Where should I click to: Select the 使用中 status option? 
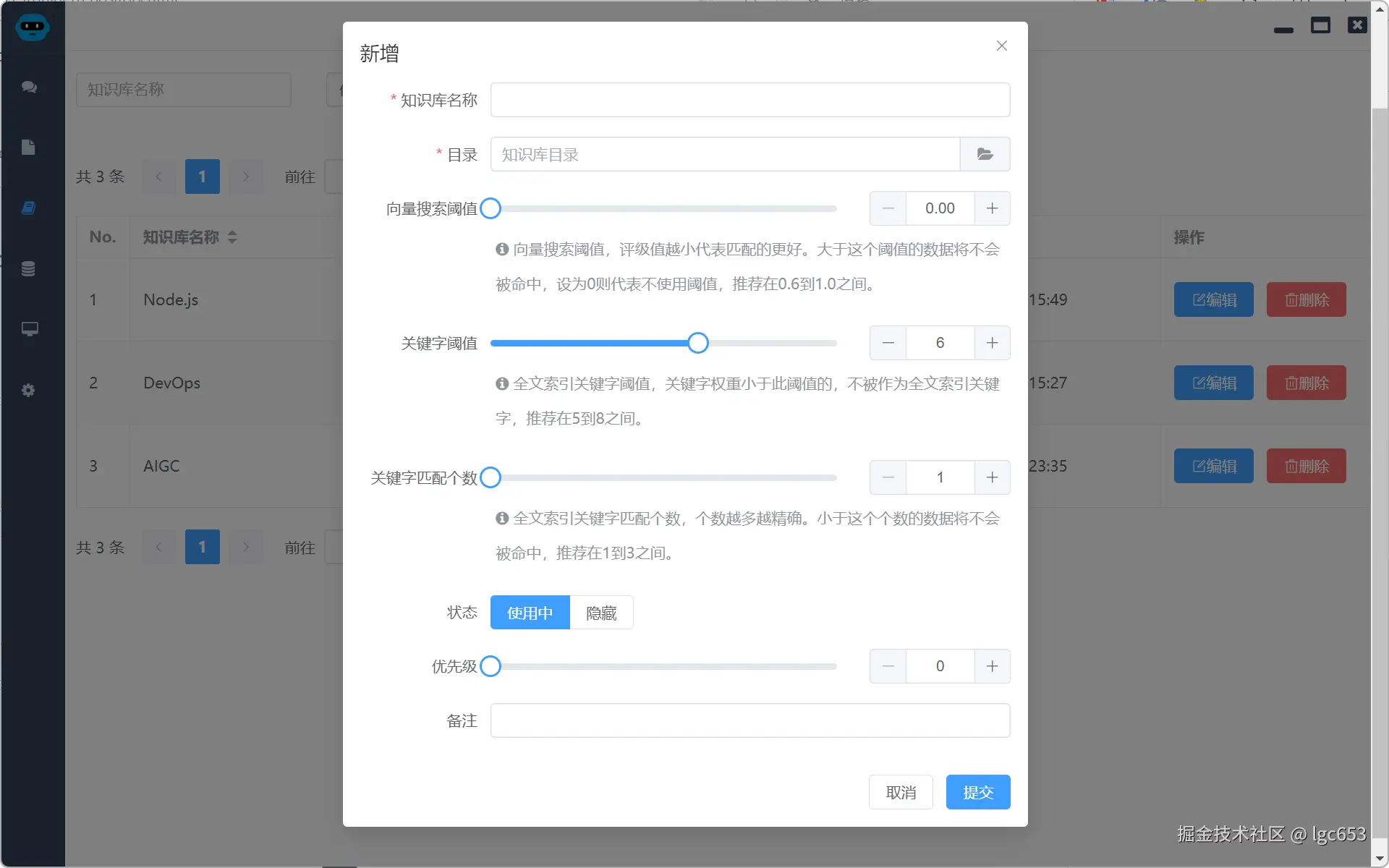pyautogui.click(x=530, y=613)
